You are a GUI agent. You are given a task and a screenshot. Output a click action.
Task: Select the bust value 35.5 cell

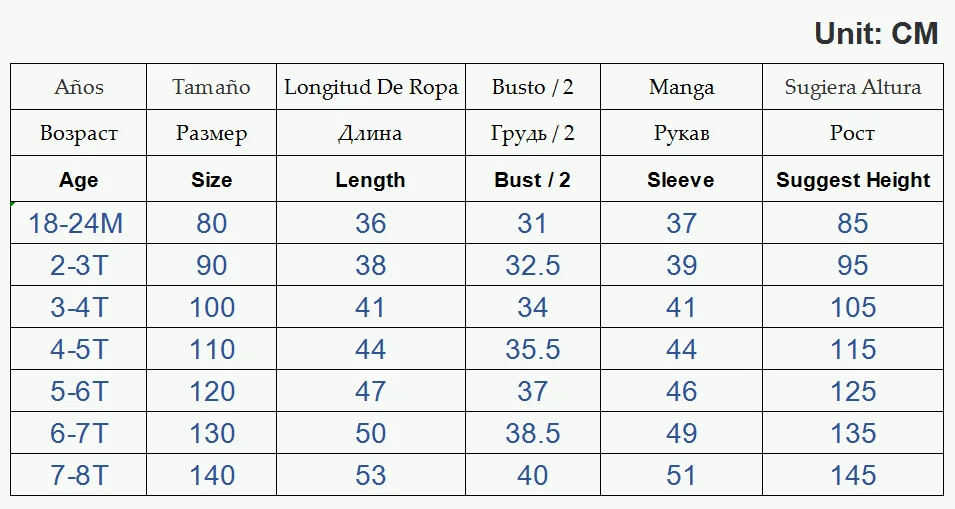[x=532, y=349]
